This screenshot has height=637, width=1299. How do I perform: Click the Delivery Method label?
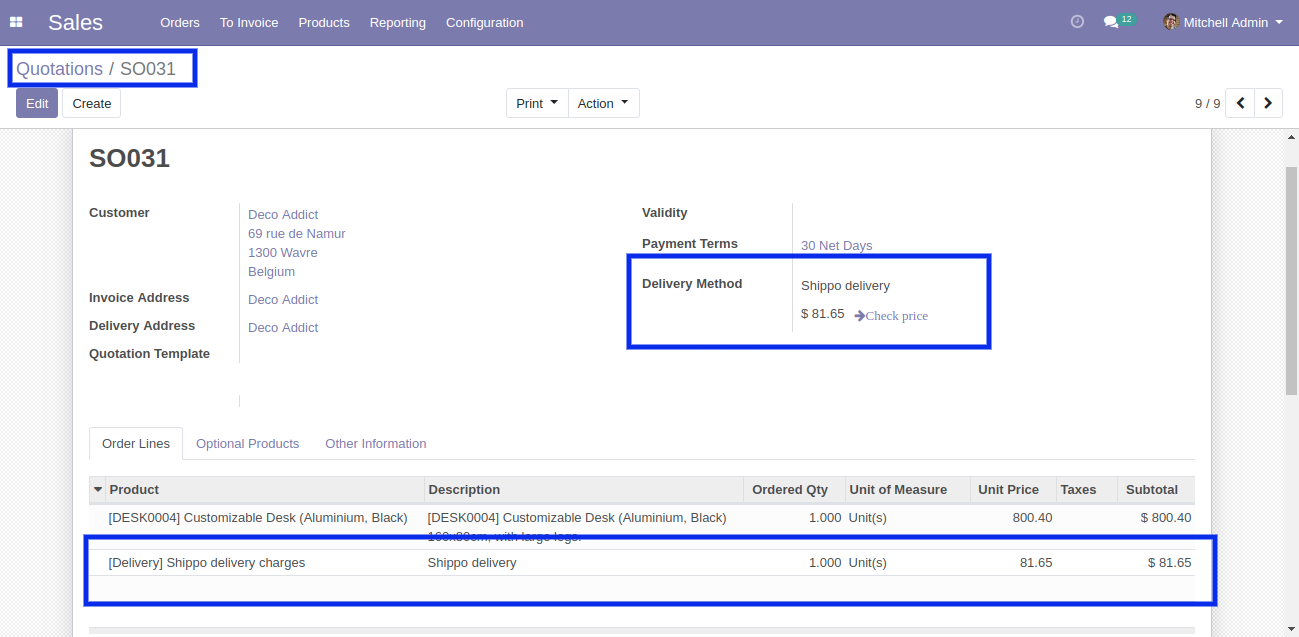point(692,284)
